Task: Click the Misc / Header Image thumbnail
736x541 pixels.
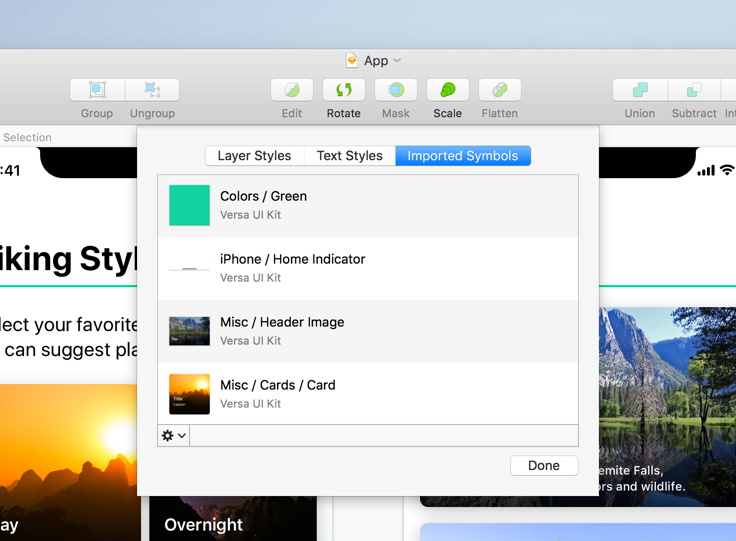Action: [189, 331]
